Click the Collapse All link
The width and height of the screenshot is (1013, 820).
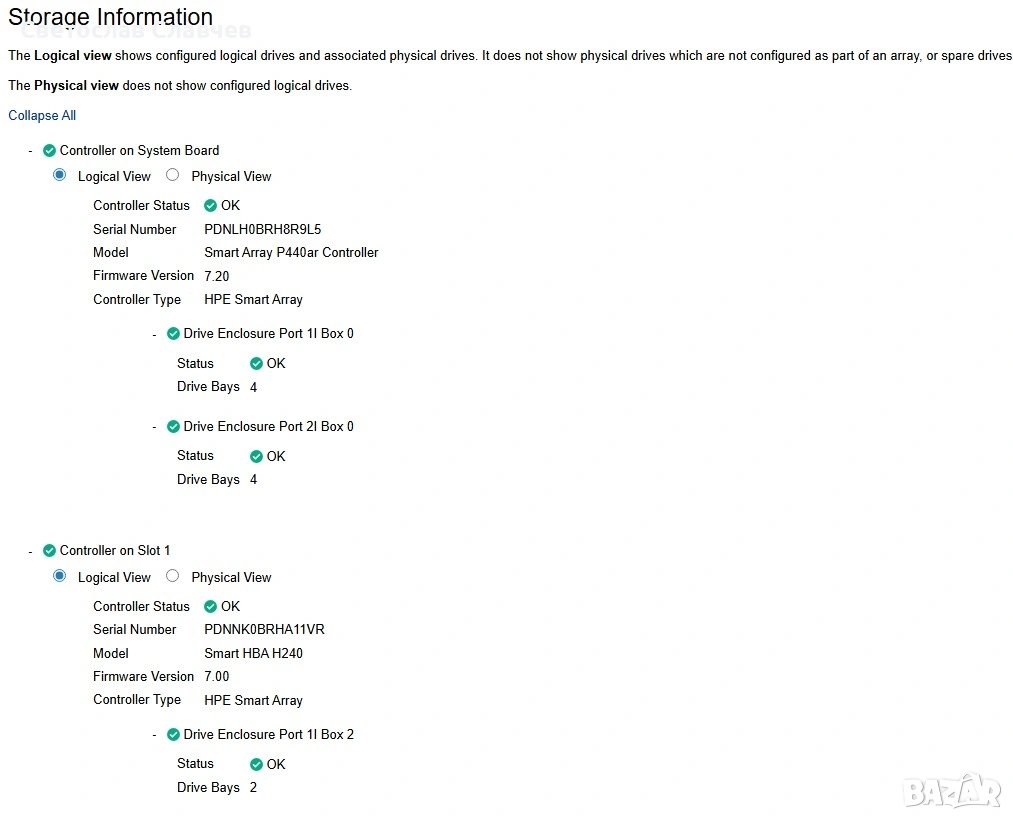[x=42, y=116]
